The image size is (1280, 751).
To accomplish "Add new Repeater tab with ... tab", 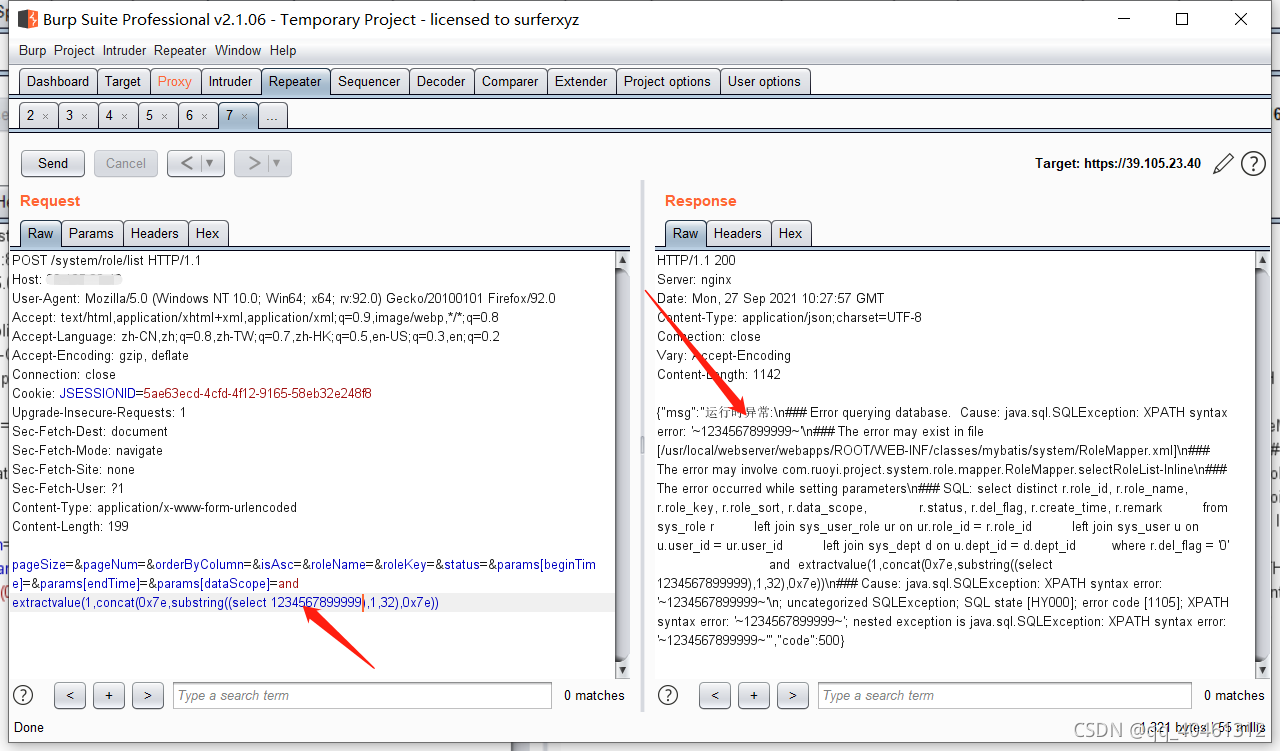I will [272, 116].
